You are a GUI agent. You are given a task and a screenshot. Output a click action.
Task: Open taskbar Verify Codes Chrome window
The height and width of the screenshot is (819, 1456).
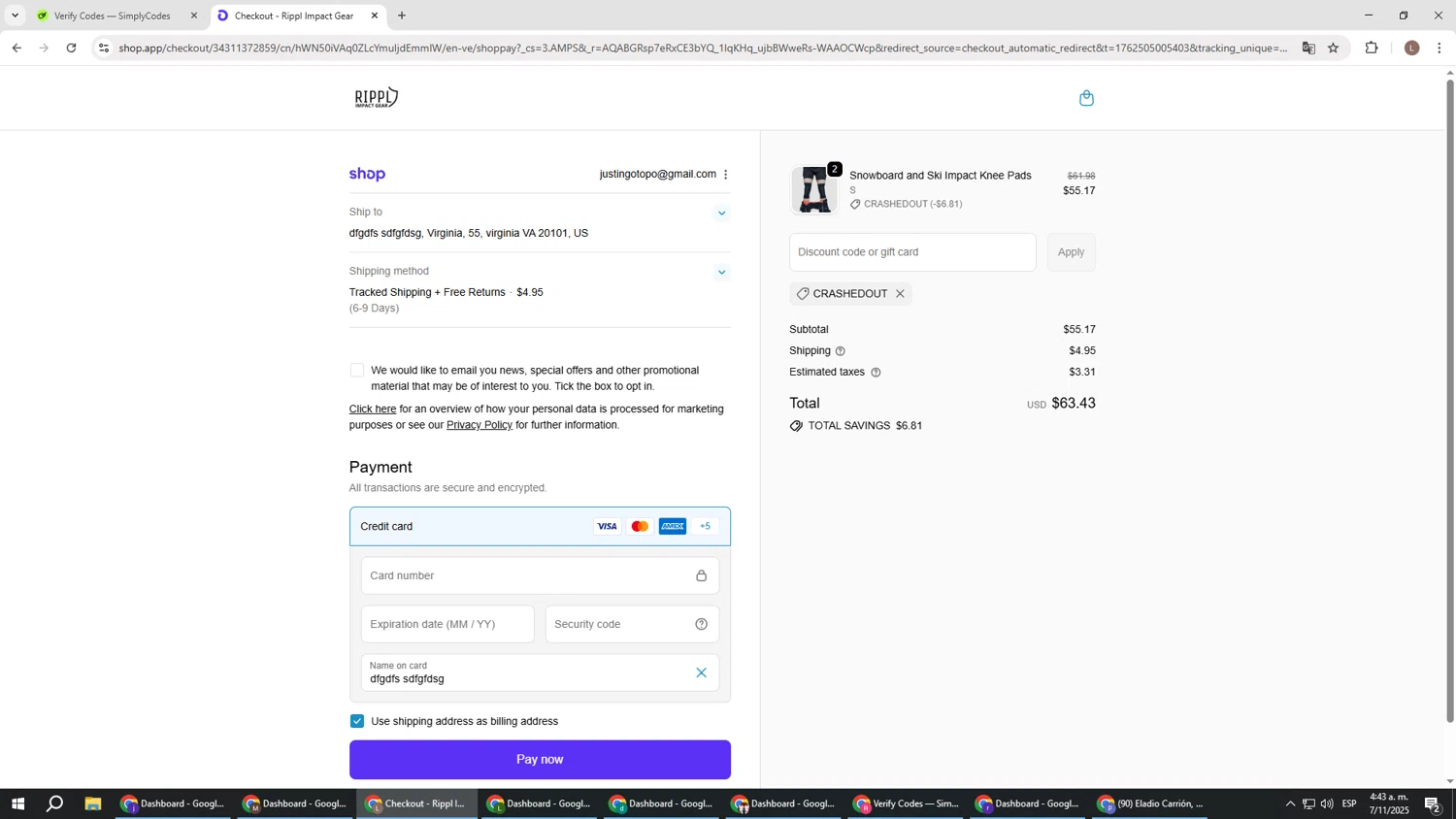908,803
